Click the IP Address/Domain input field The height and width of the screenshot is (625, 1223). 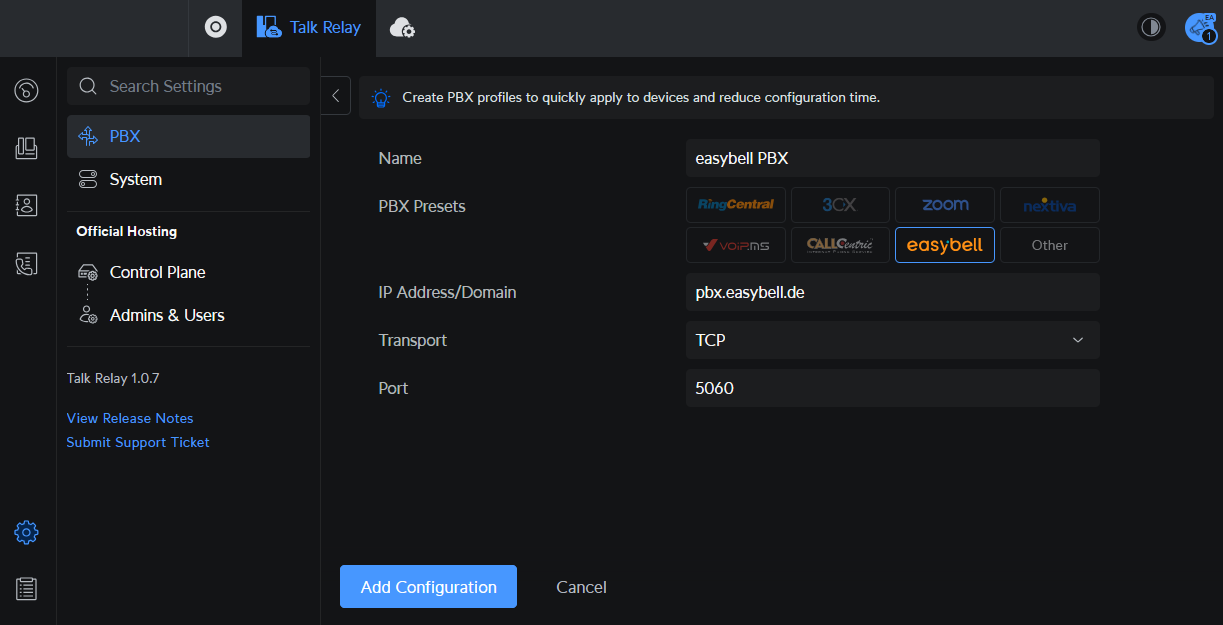coord(892,293)
